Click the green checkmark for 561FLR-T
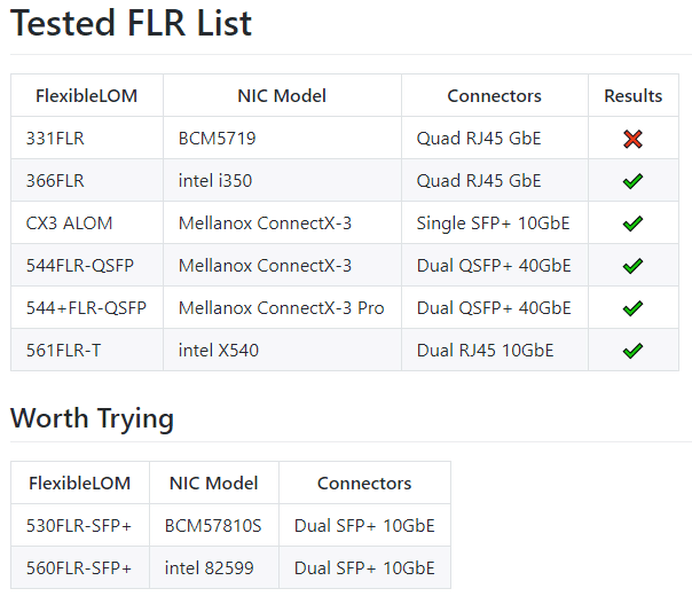 point(632,351)
